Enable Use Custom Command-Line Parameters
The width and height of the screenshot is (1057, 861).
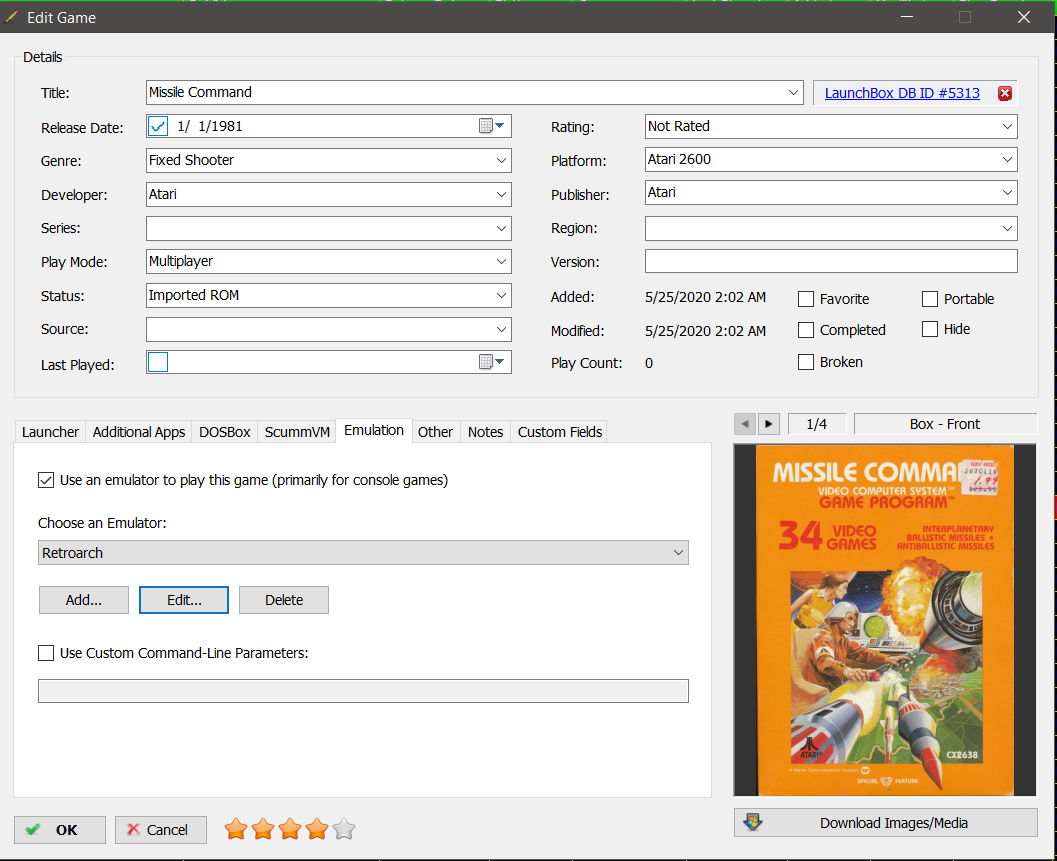coord(46,653)
